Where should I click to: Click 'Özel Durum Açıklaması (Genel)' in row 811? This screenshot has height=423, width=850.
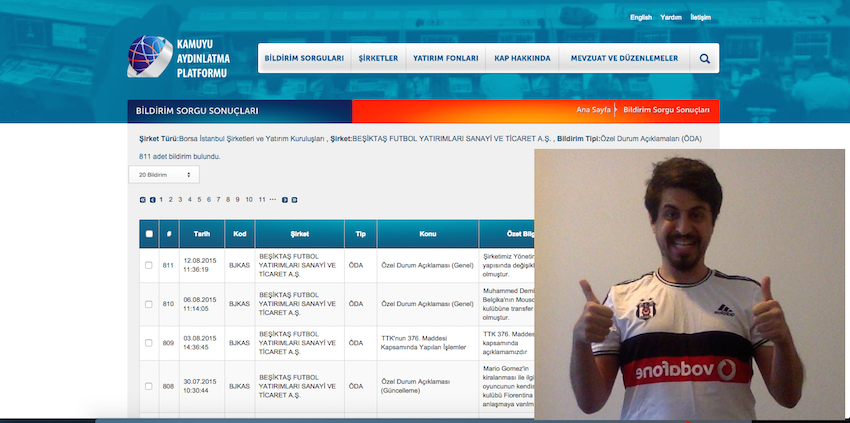pos(427,265)
